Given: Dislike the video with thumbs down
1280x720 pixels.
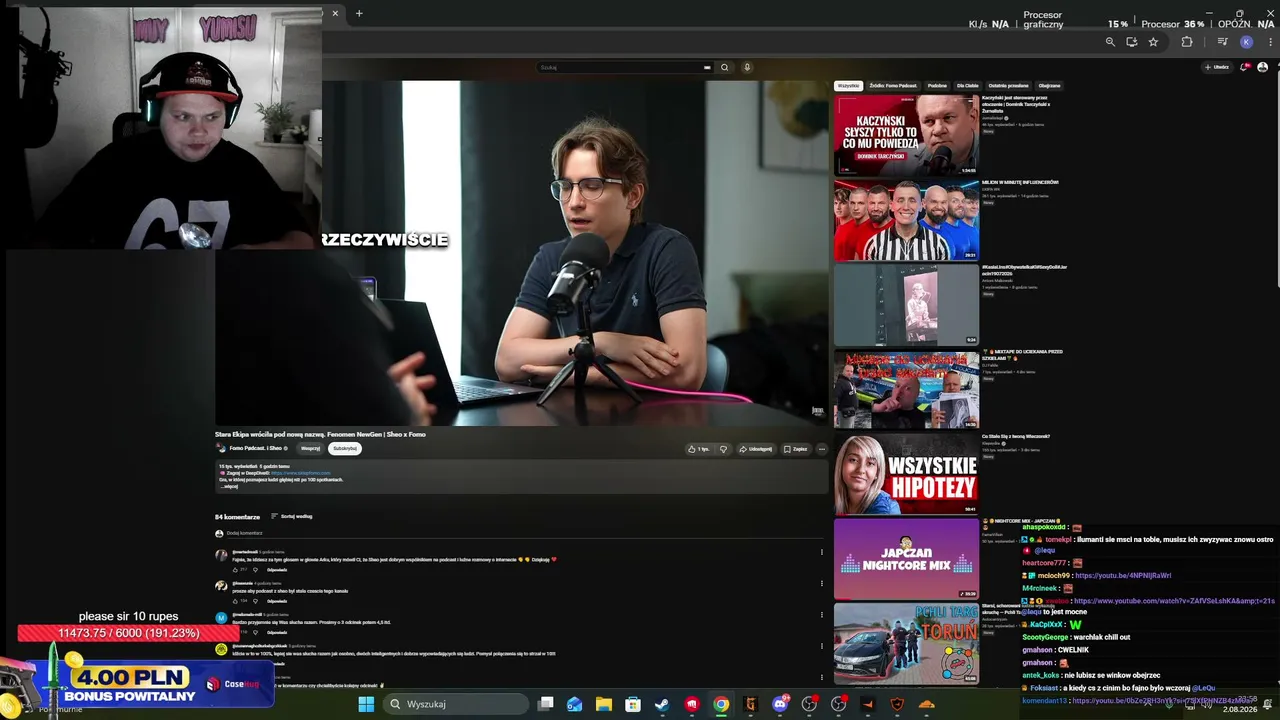Looking at the screenshot, I should 723,449.
